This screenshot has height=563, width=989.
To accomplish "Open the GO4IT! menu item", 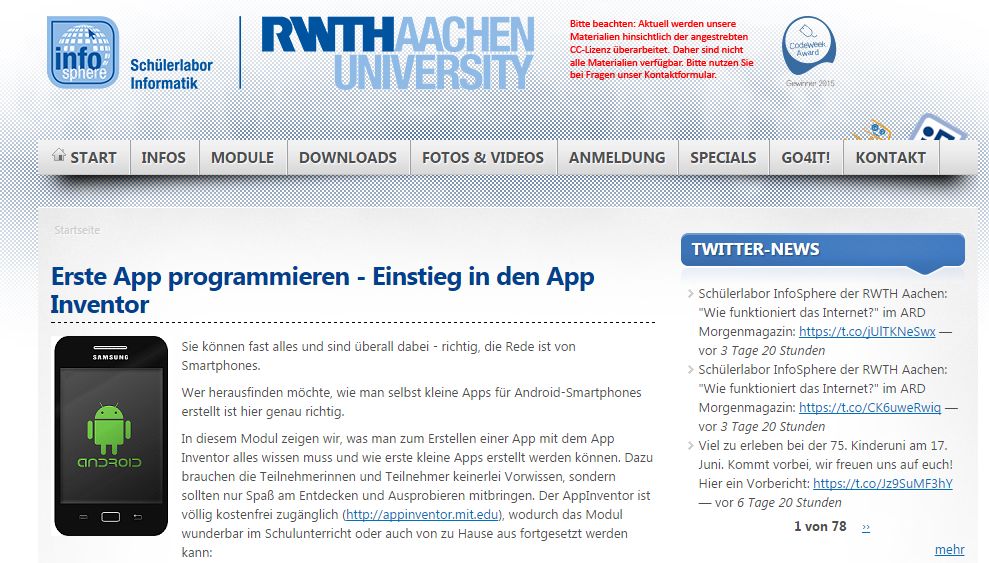I will (805, 158).
